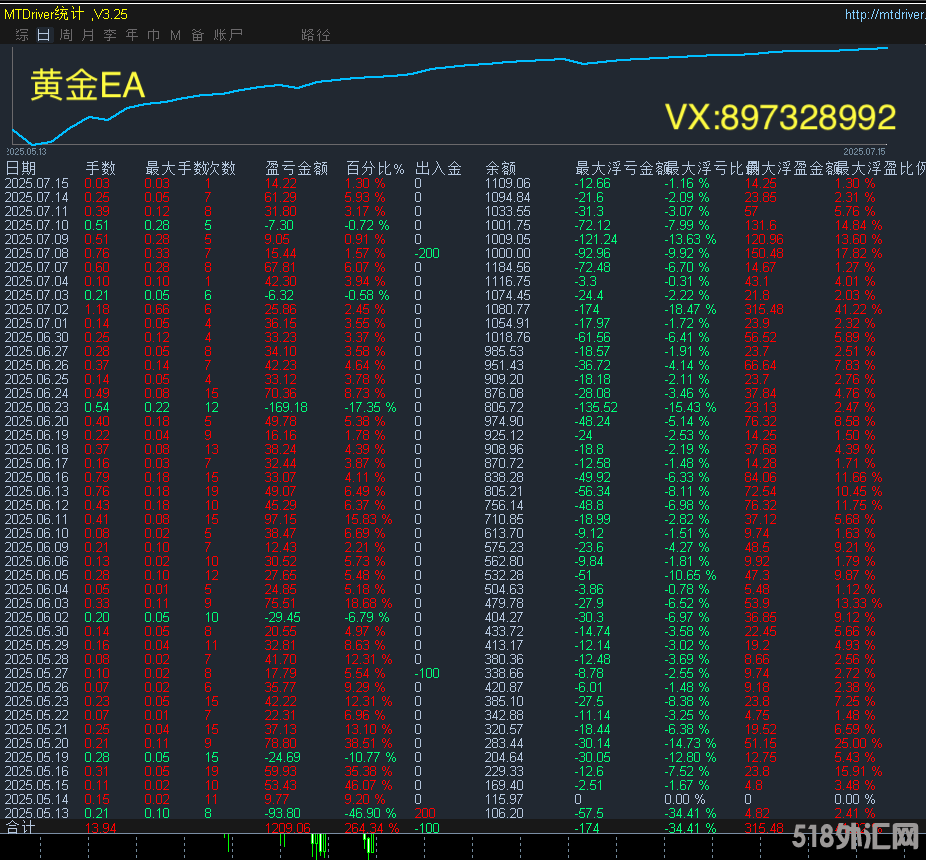Click the 出入金 column header
Image resolution: width=926 pixels, height=860 pixels.
[x=438, y=168]
